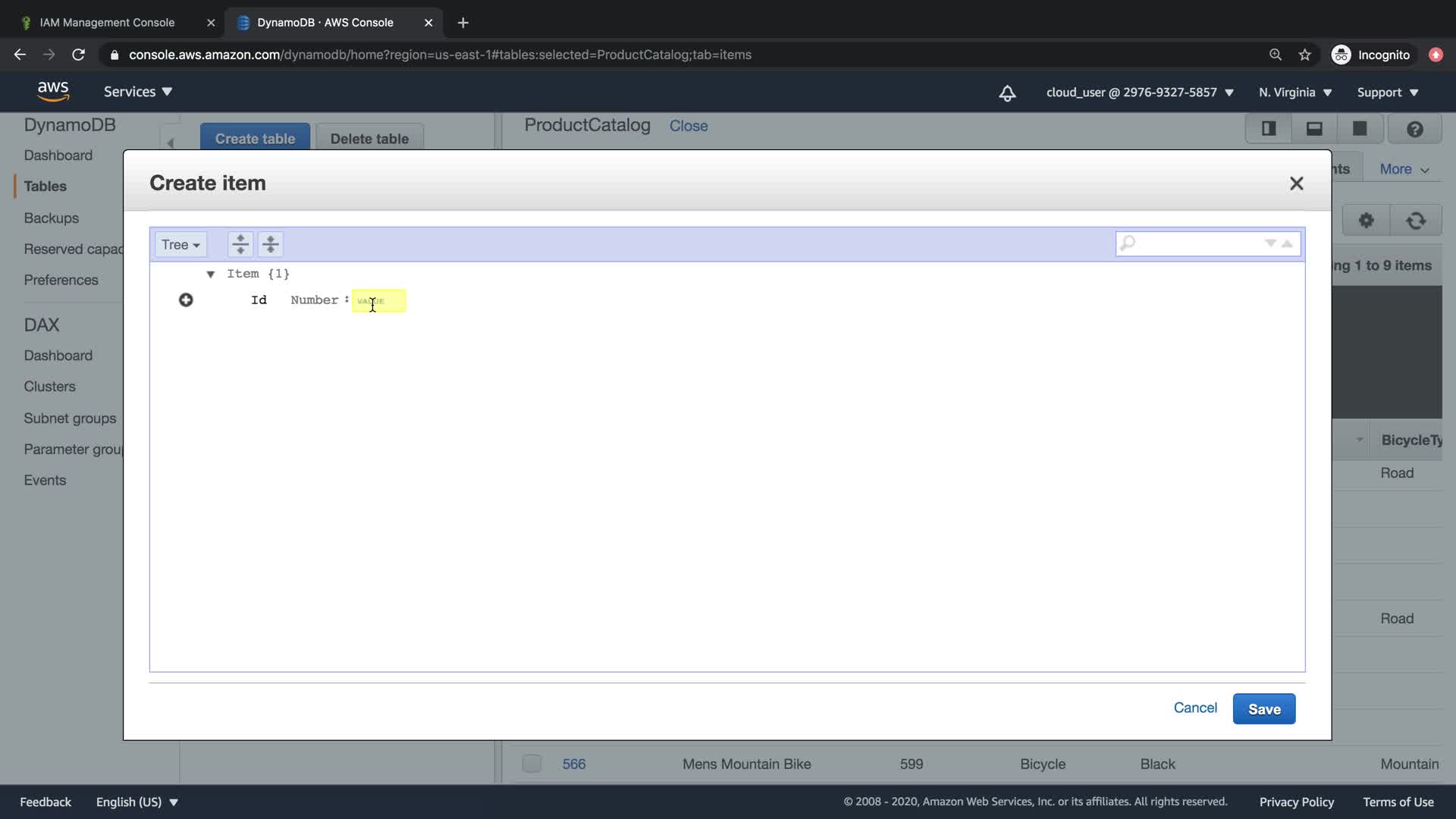Image resolution: width=1456 pixels, height=819 pixels.
Task: Cancel creating the item
Action: (x=1195, y=708)
